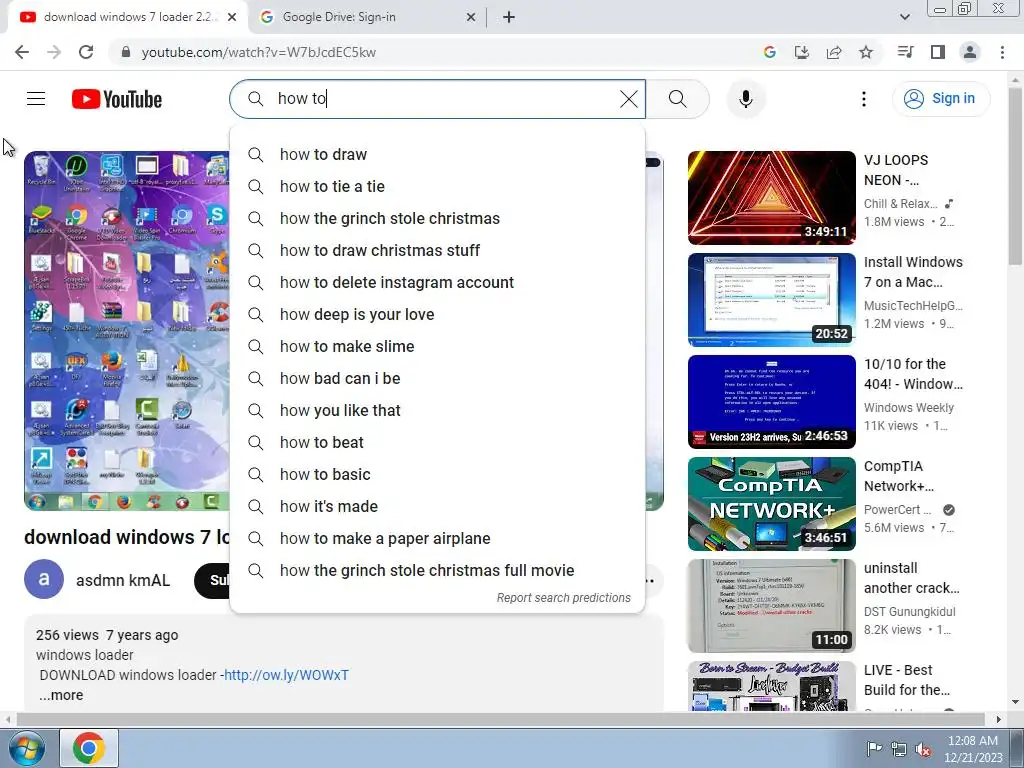This screenshot has width=1024, height=768.
Task: Open Google icon in address bar
Action: (x=770, y=52)
